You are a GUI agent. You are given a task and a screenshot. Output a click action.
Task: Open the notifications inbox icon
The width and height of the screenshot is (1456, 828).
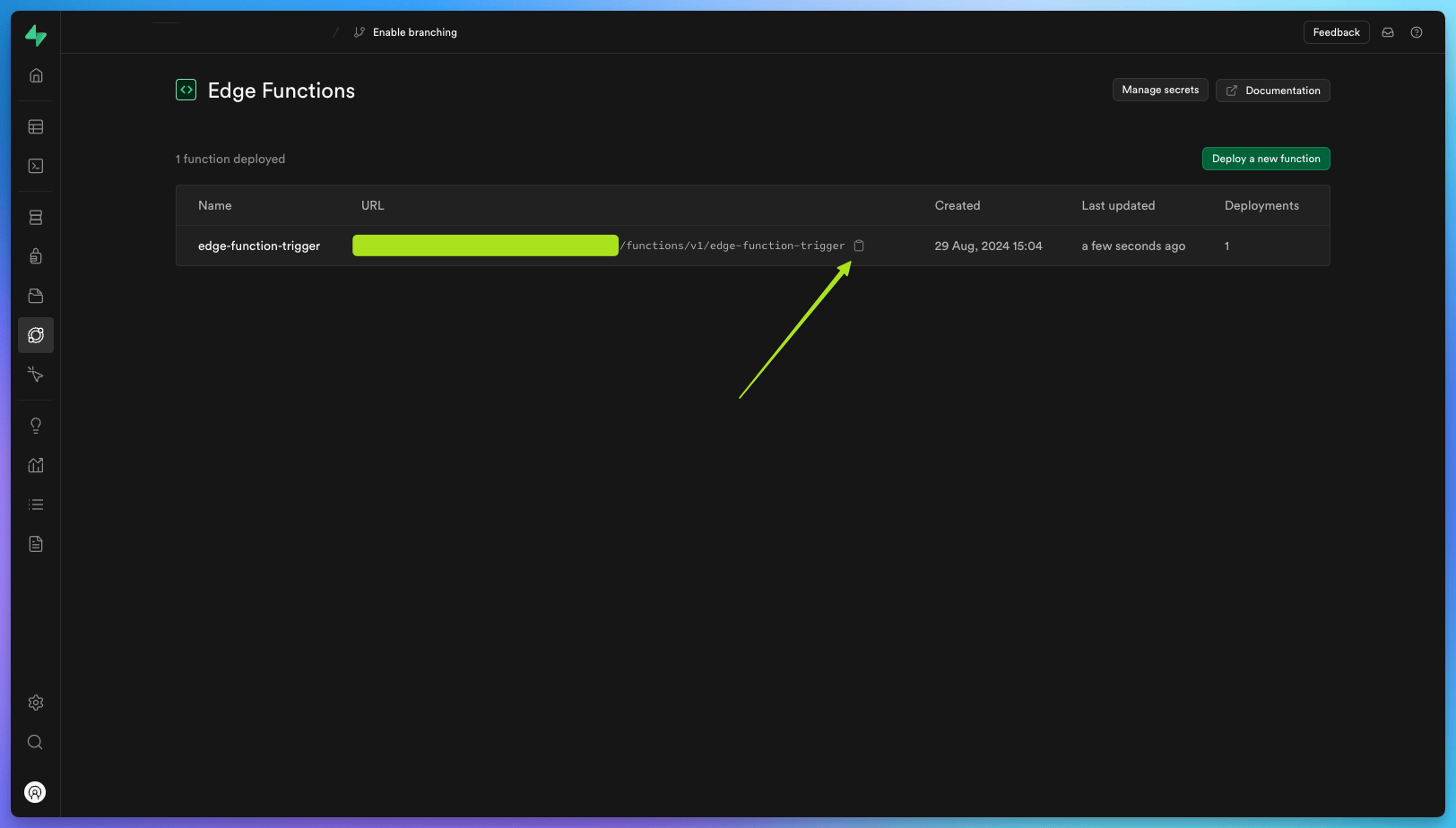click(1388, 32)
